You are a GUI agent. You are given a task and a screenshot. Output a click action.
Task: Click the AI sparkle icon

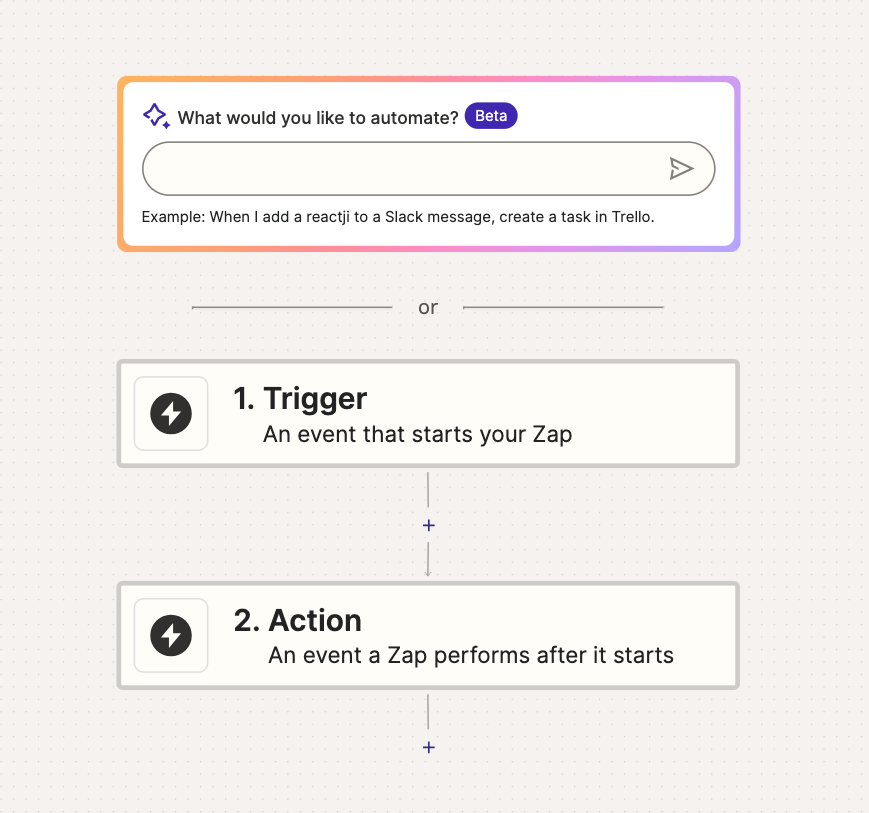click(156, 116)
